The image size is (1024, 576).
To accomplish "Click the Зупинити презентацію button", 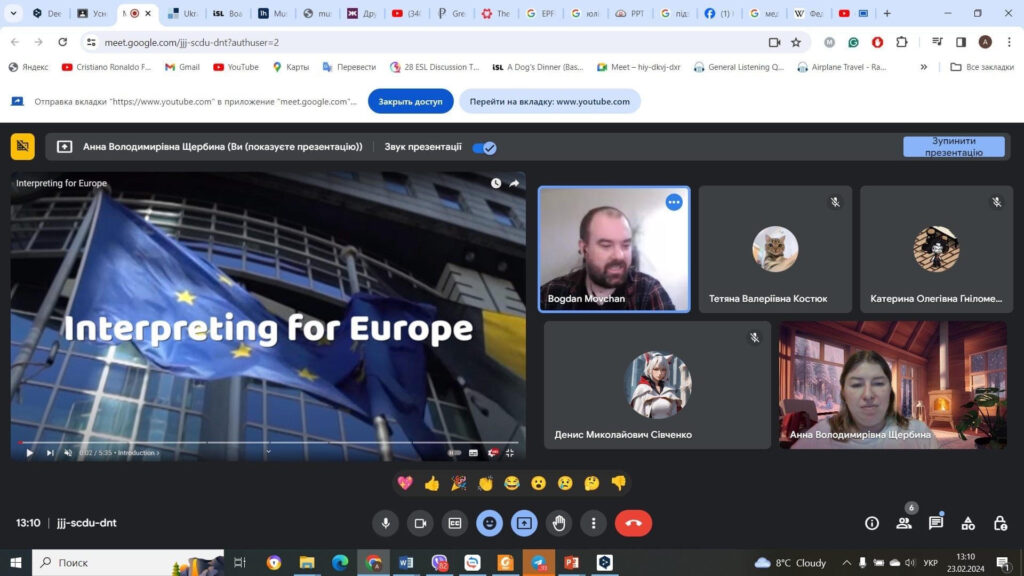I will pos(953,147).
